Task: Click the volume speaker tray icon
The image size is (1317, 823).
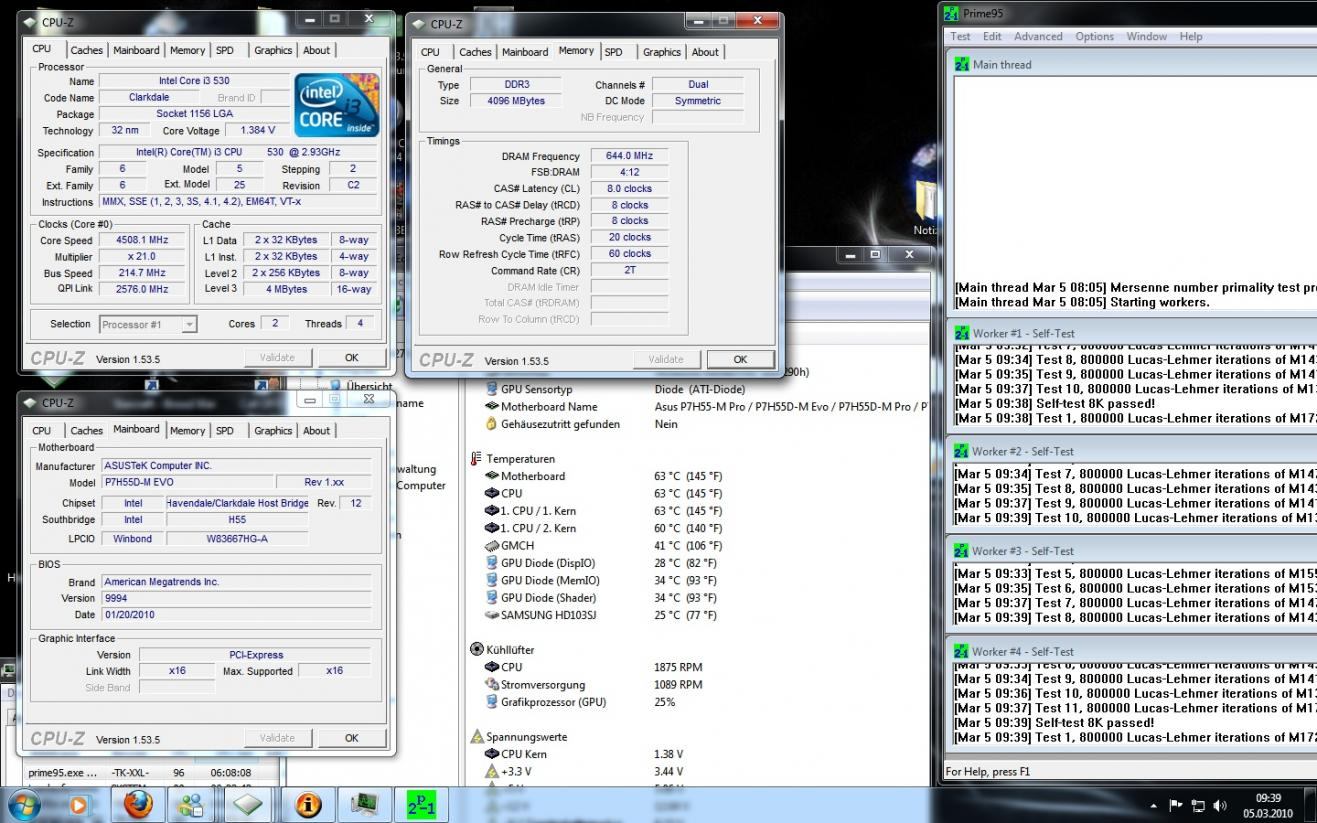Action: [1219, 805]
